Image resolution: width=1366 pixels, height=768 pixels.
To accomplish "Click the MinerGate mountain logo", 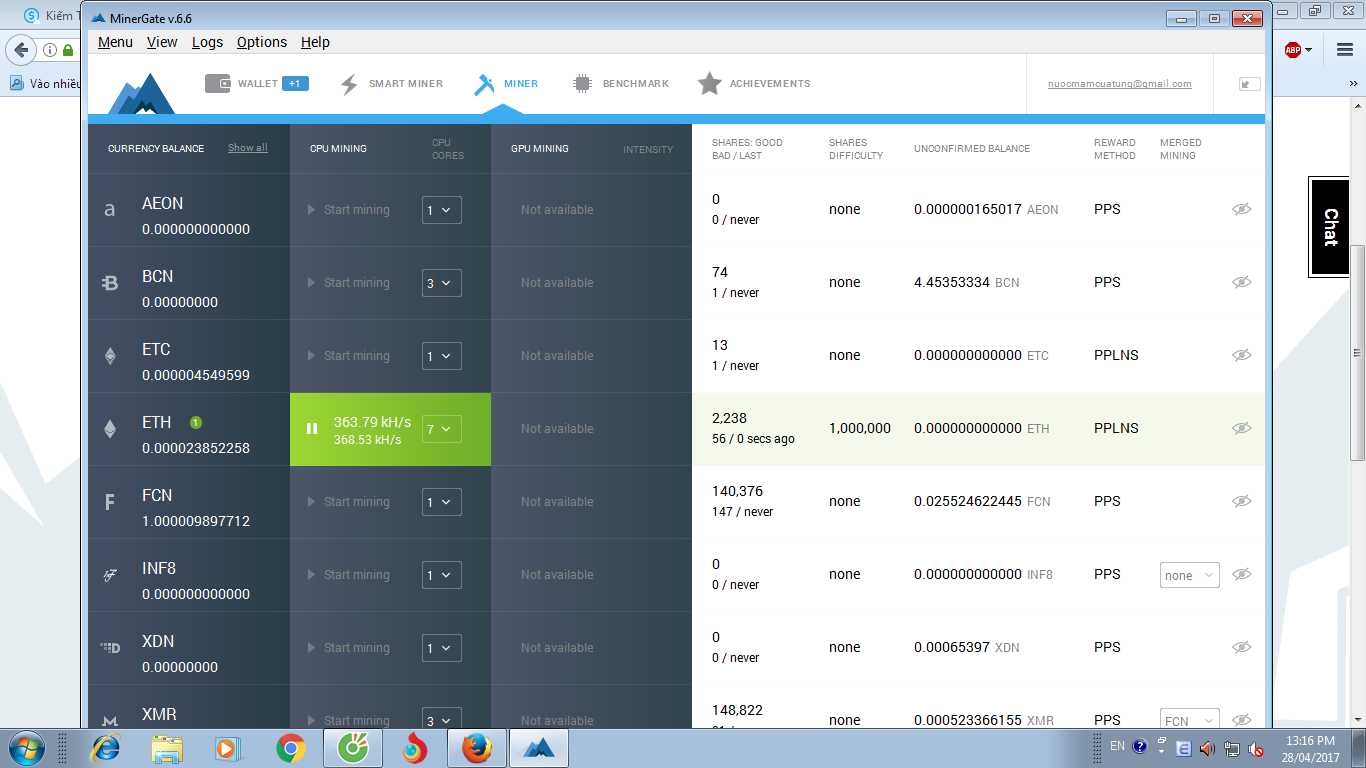I will [x=141, y=92].
